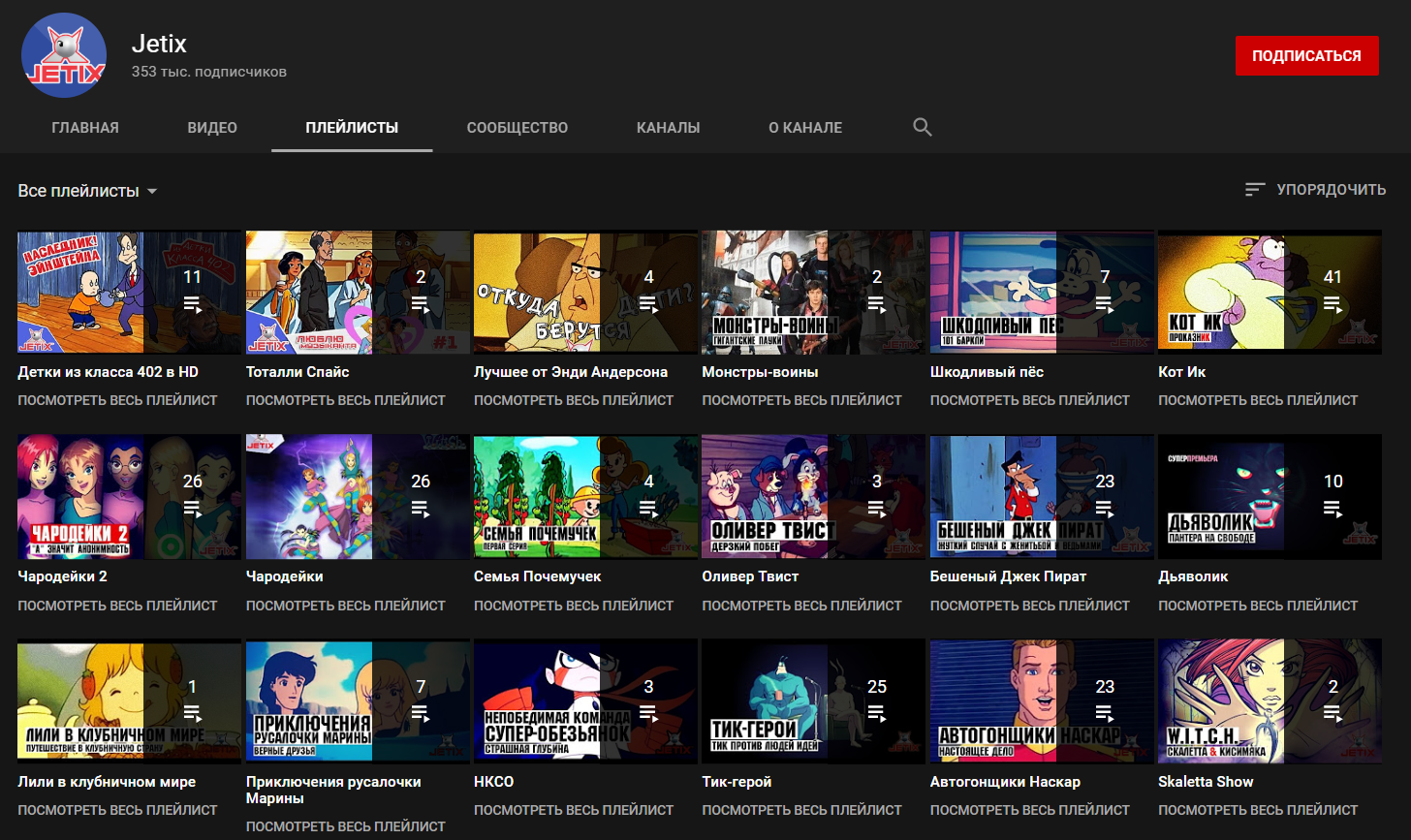1411x840 pixels.
Task: Open the Семья Почемучек playlist thumbnail
Action: 537,497
